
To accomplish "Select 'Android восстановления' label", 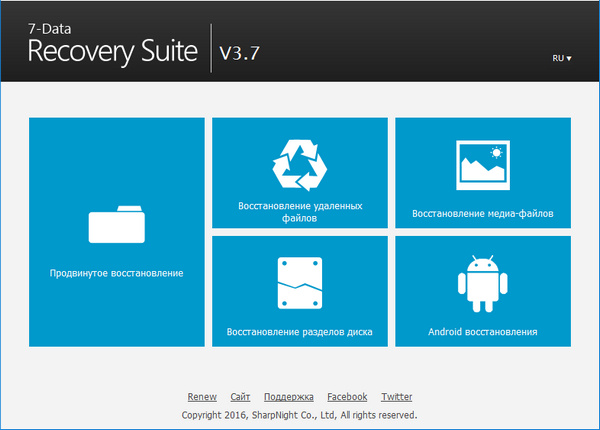I will point(483,332).
